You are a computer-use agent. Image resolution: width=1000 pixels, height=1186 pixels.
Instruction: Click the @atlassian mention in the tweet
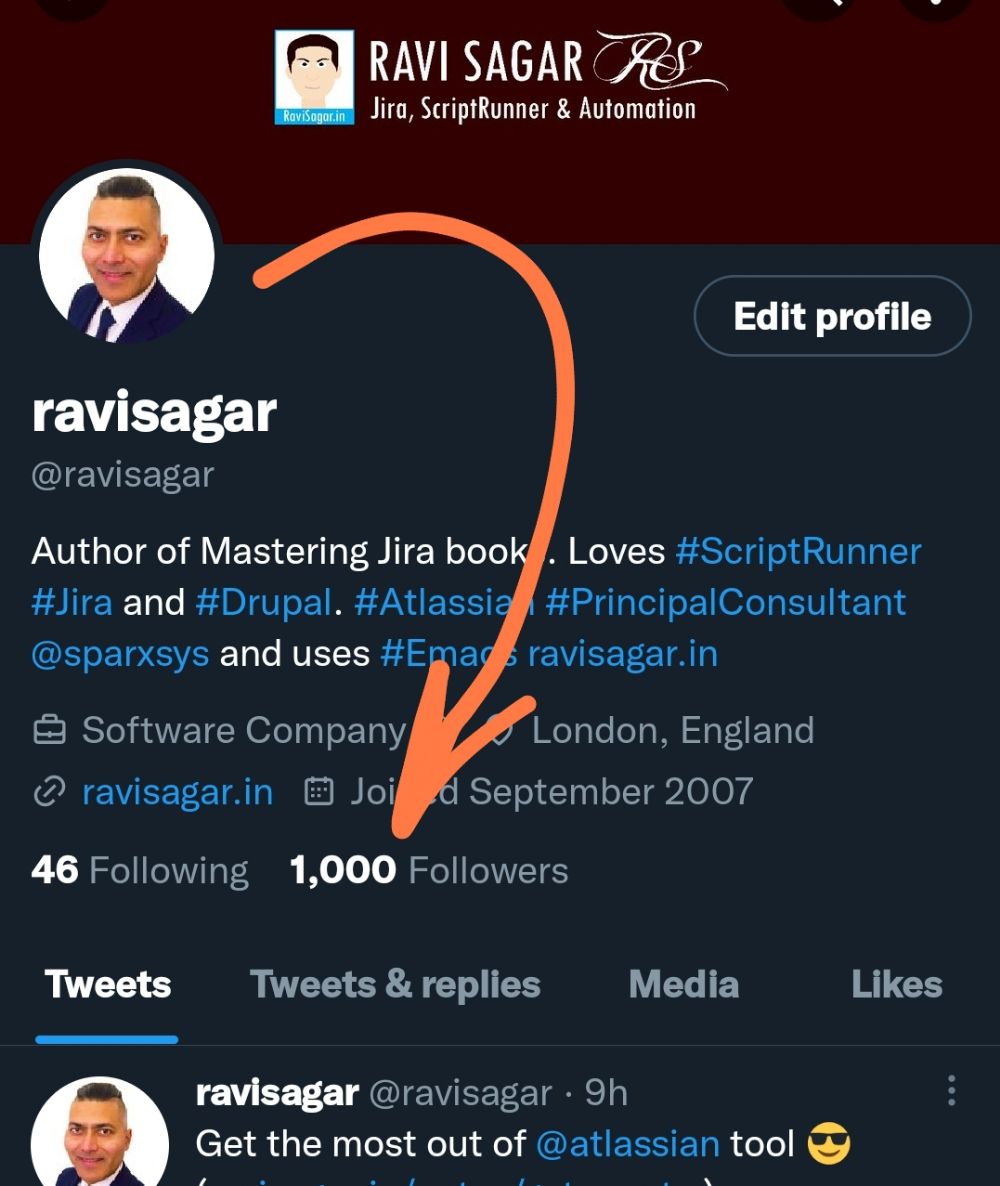coord(627,1144)
